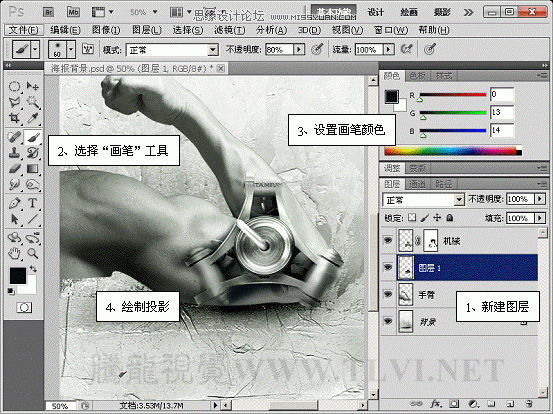Switch workspace to 设计
The height and width of the screenshot is (414, 553).
coord(376,12)
